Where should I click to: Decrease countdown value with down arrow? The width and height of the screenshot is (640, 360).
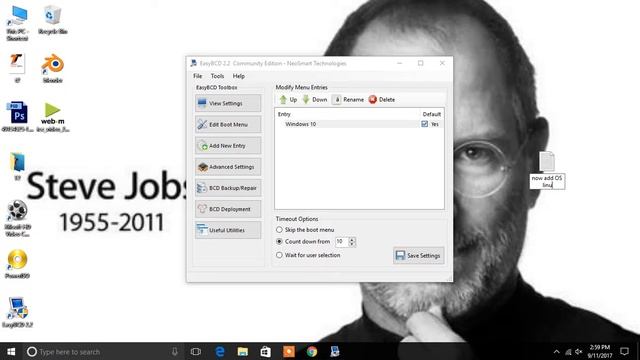(x=352, y=244)
